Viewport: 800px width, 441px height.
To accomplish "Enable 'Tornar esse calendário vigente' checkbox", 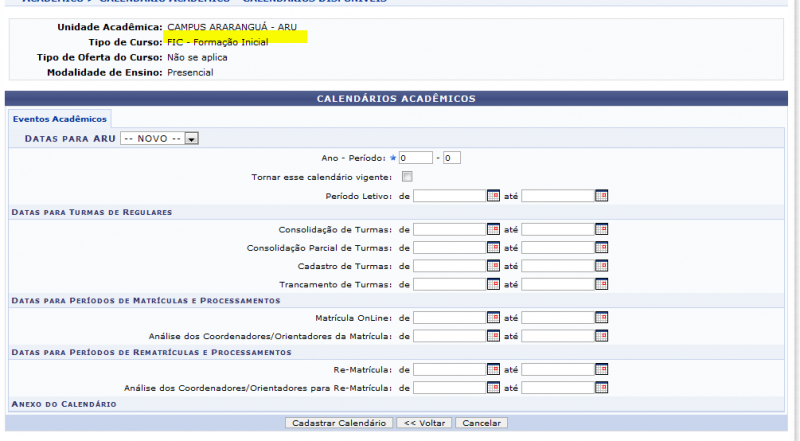I will click(407, 177).
